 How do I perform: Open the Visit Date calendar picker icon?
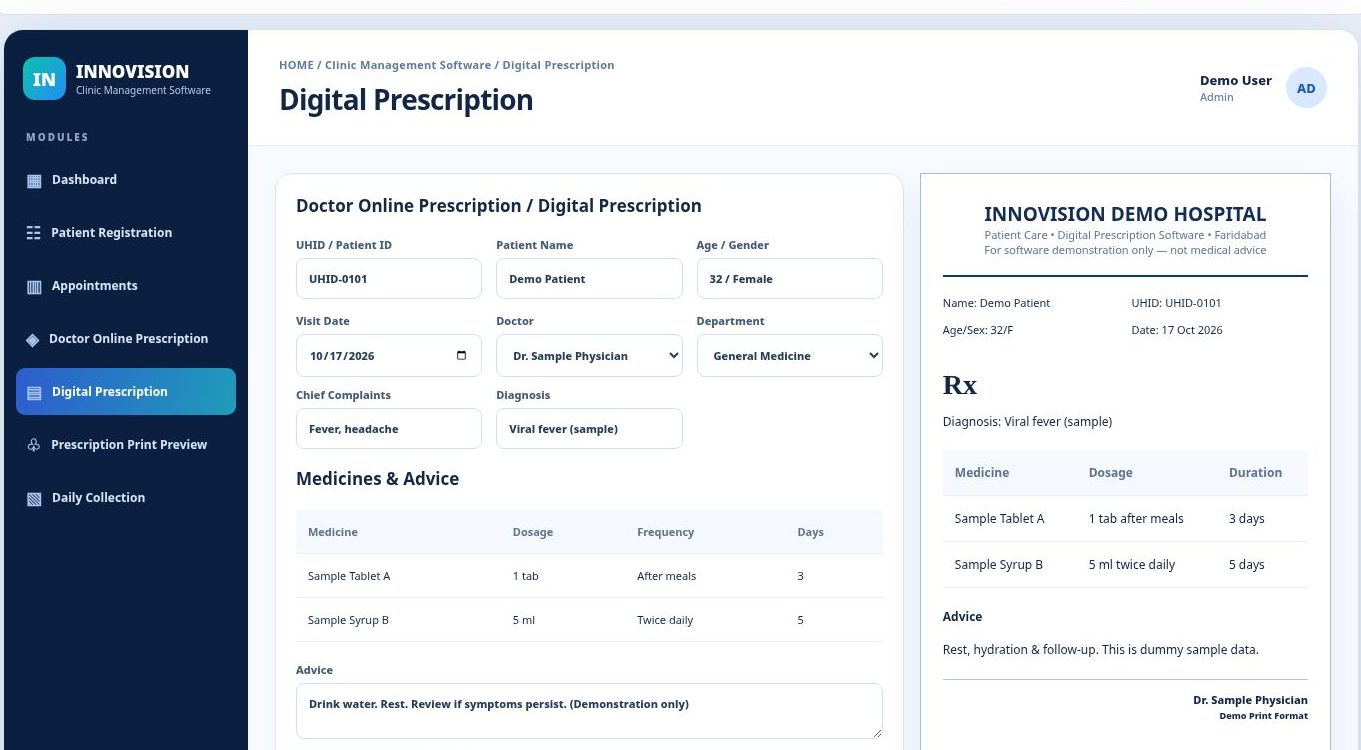pyautogui.click(x=461, y=355)
